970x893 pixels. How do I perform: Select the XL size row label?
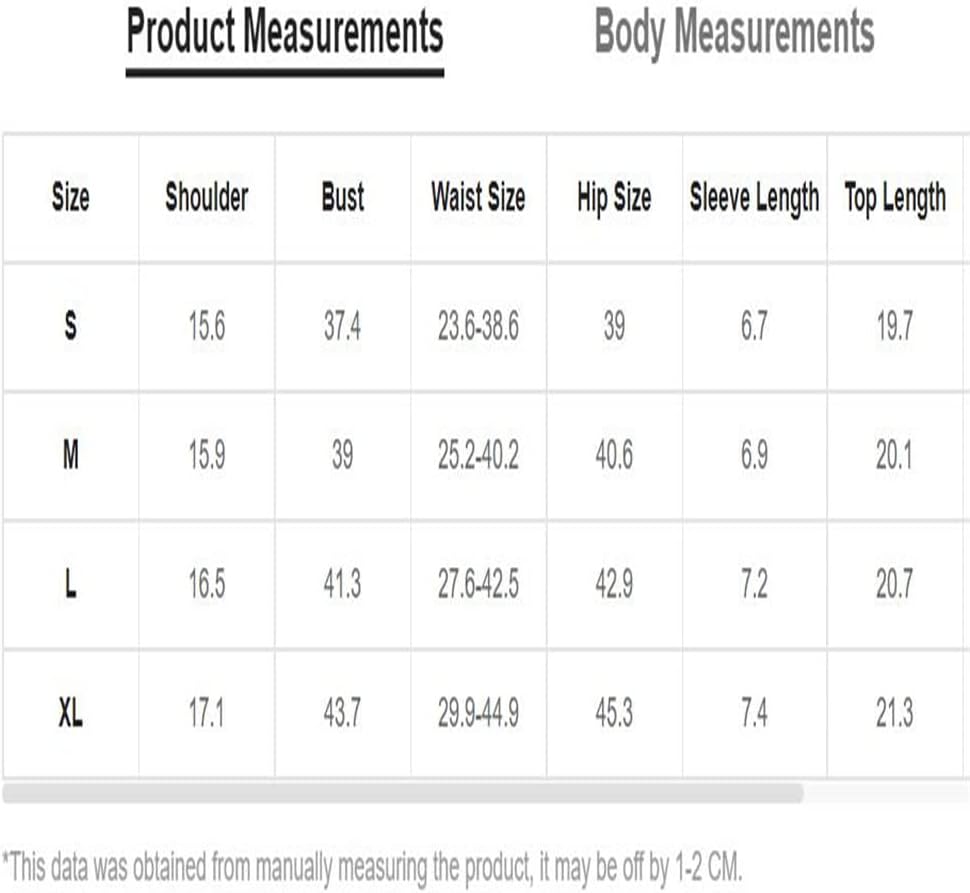71,713
